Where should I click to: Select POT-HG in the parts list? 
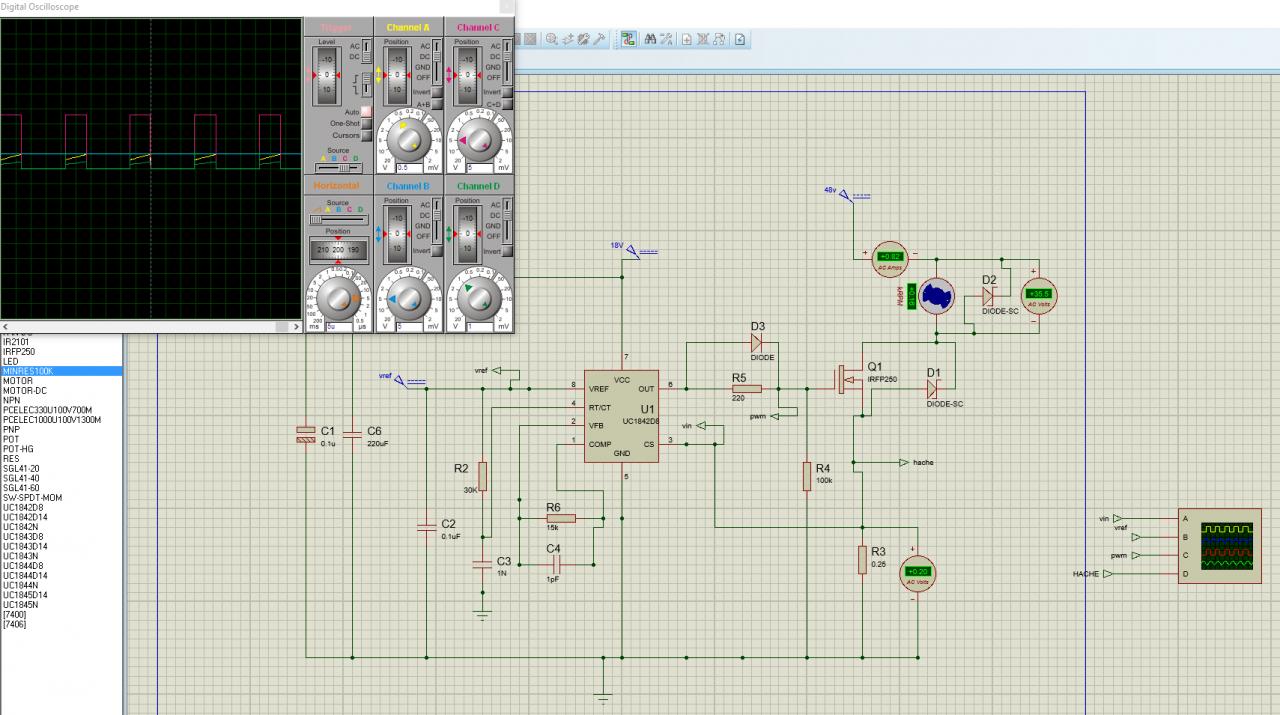[61, 449]
